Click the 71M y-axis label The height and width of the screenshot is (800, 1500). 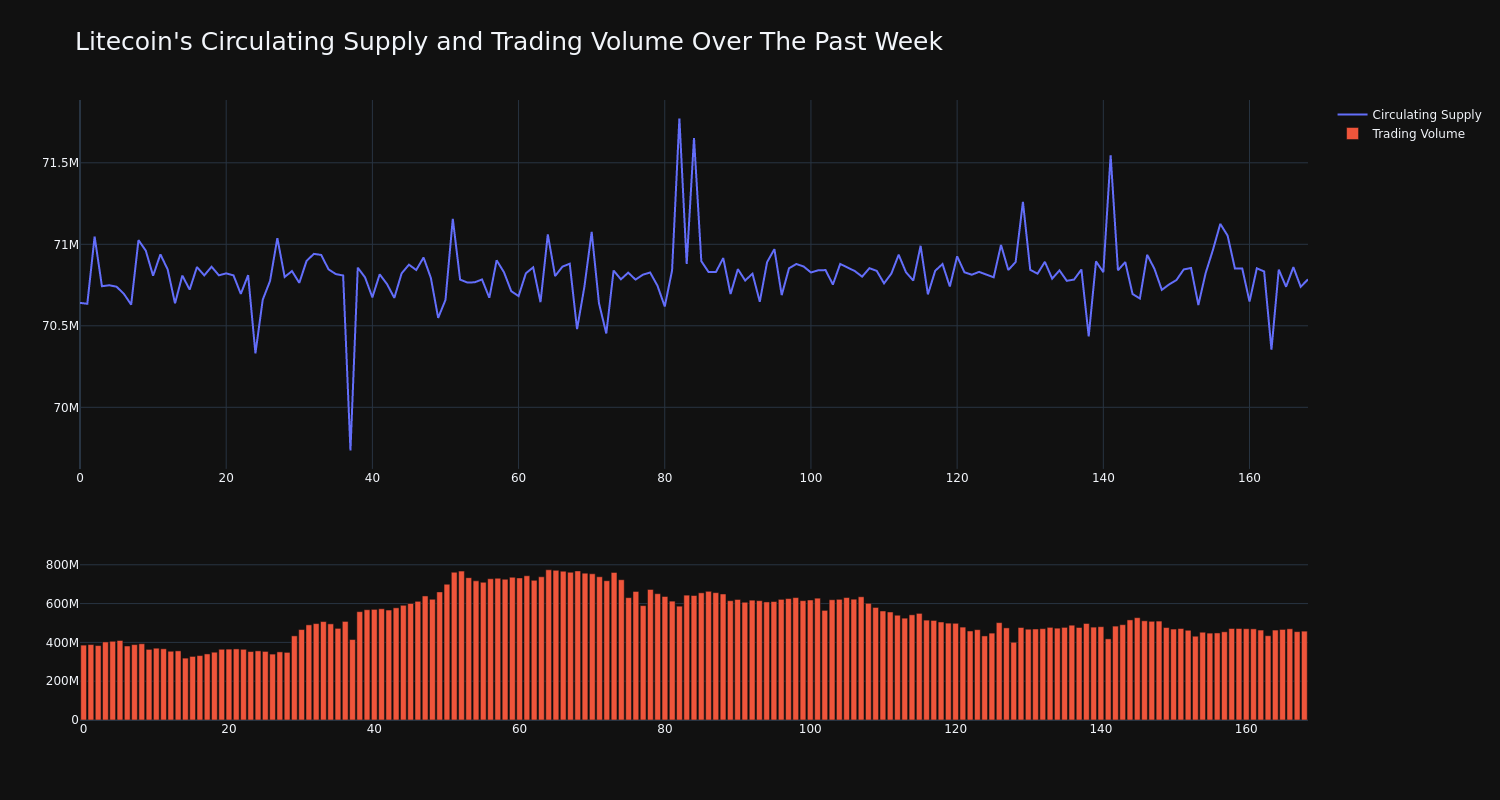click(66, 245)
